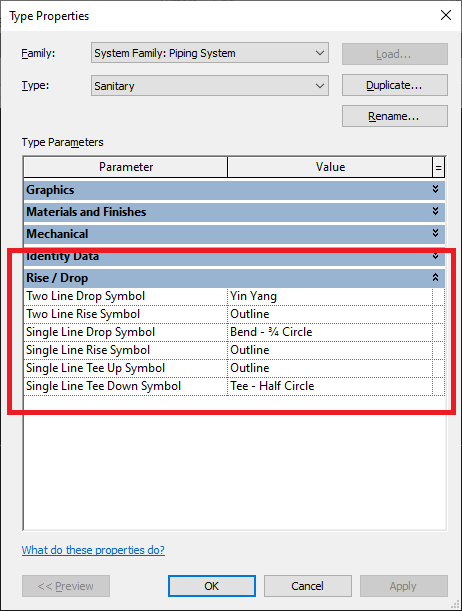This screenshot has height=611, width=462.
Task: Click the Two Line Rise Symbol parameter name
Action: point(125,314)
